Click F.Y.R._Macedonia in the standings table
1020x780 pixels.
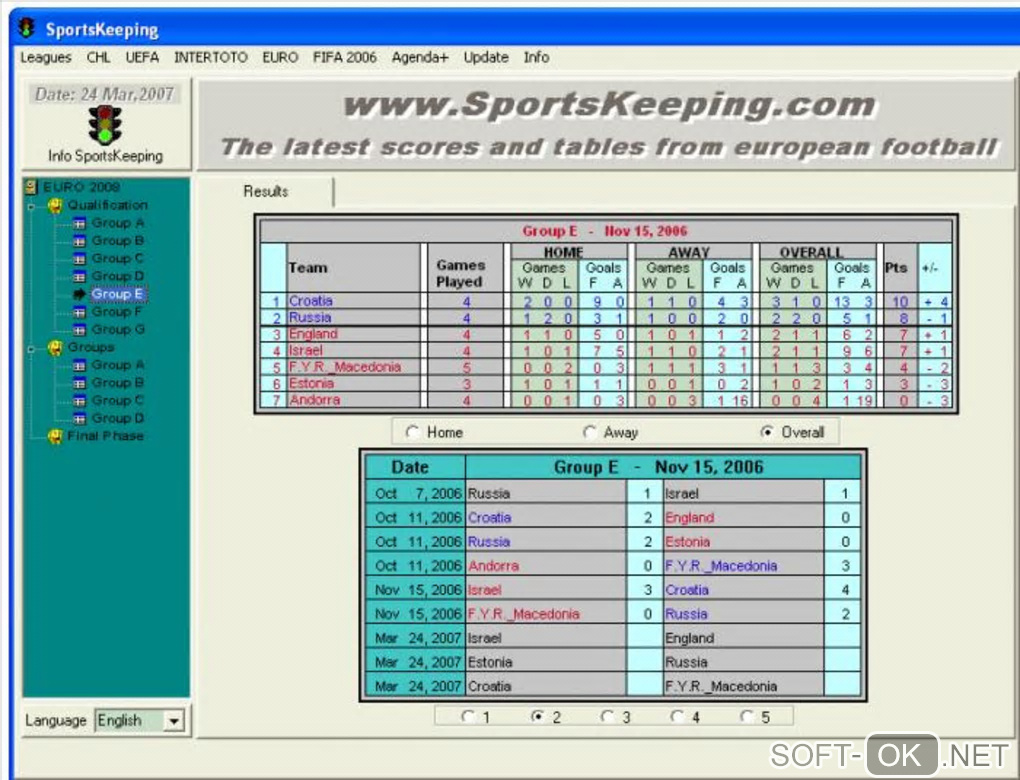pyautogui.click(x=345, y=367)
